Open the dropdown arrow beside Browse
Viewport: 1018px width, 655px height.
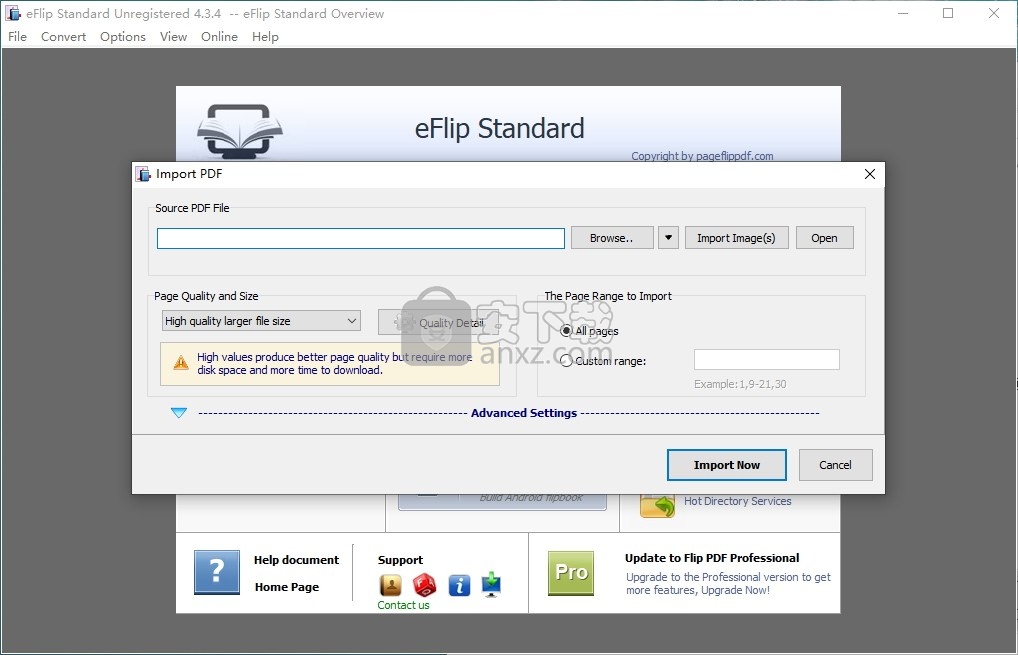668,238
